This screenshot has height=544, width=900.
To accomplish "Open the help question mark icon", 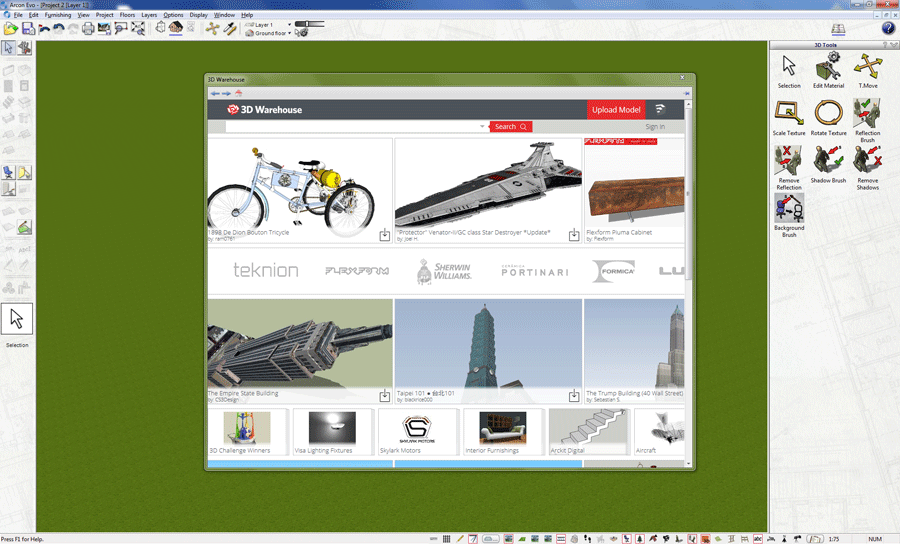I will click(887, 28).
